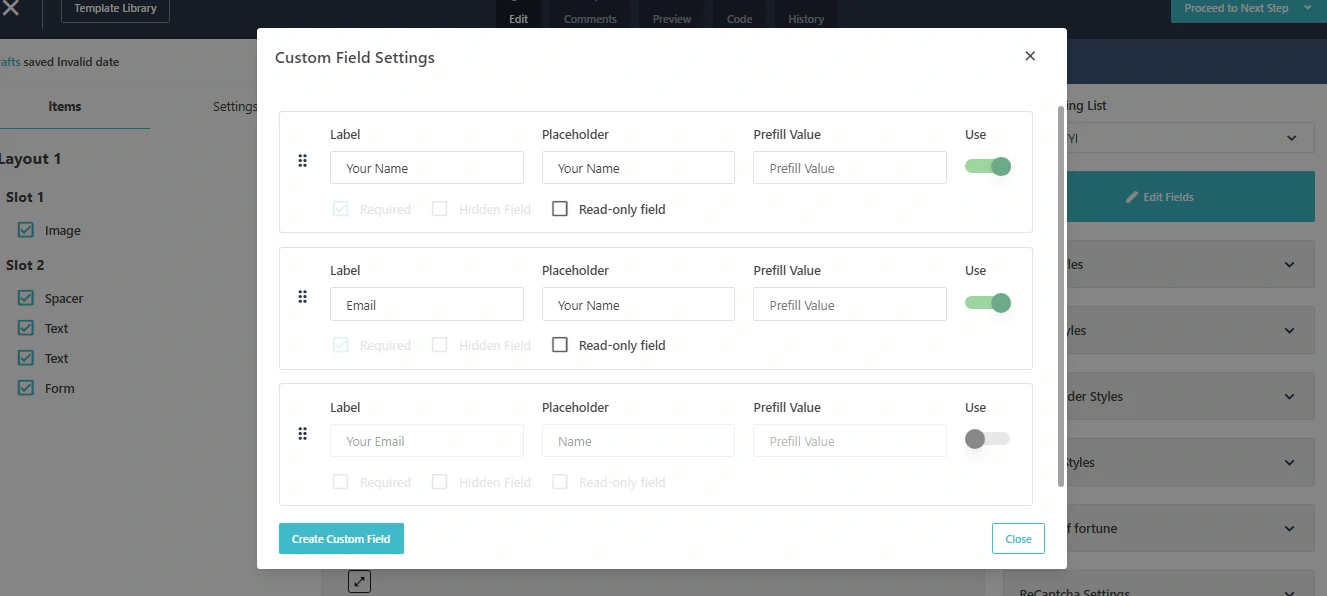
Task: Toggle Hidden Field checkbox in Email row
Action: tap(440, 345)
